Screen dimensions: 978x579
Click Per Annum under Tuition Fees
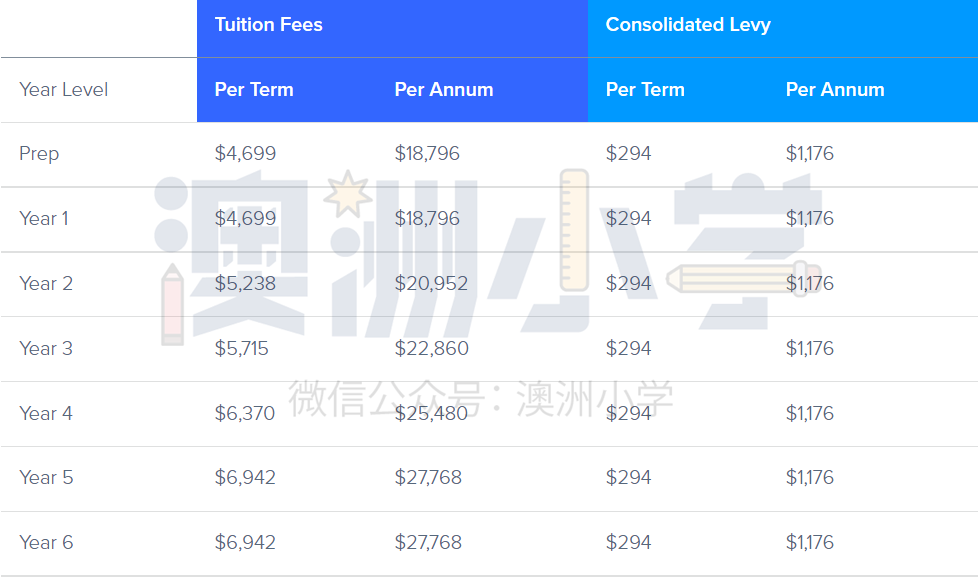(443, 90)
